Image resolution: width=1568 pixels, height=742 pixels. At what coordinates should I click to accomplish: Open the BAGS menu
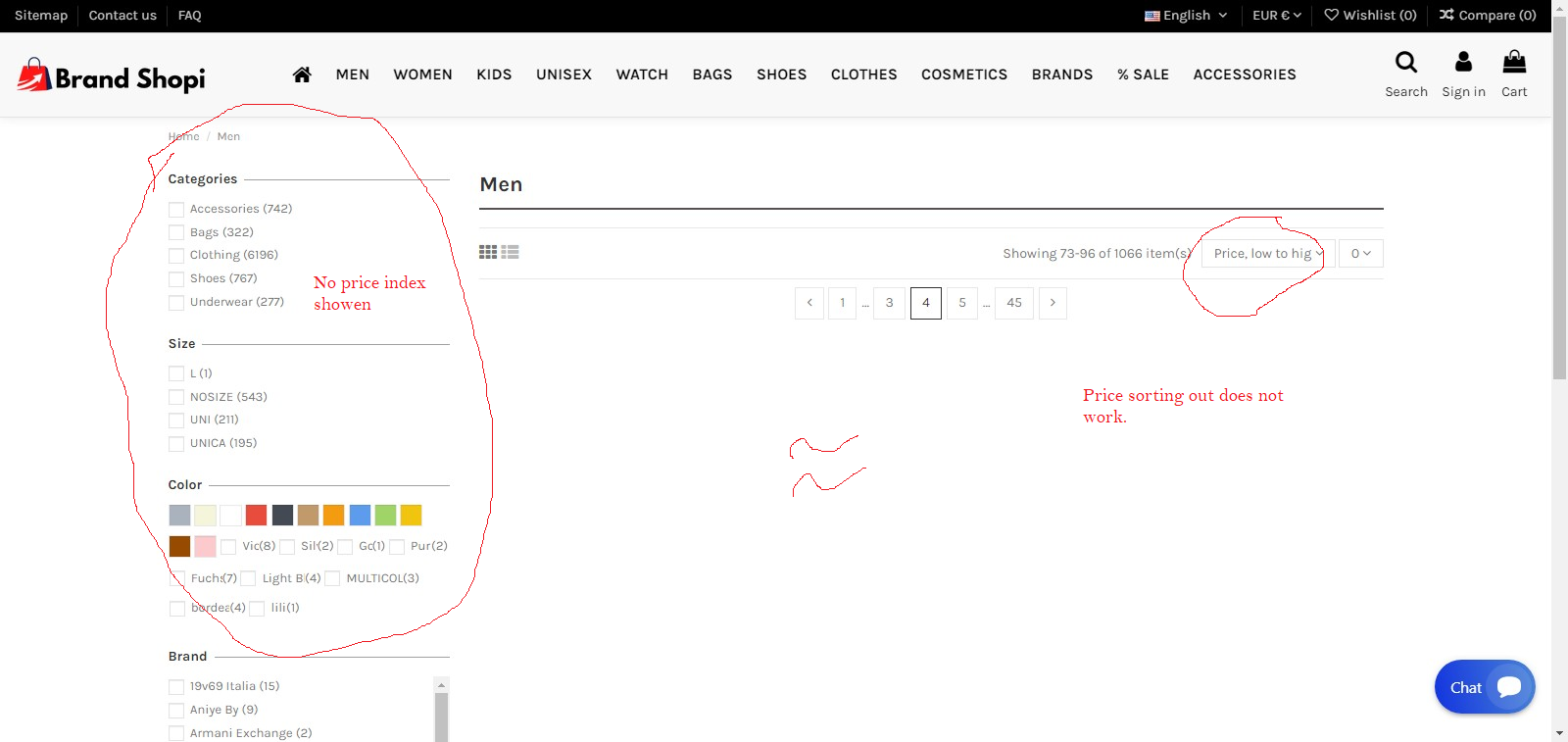712,74
